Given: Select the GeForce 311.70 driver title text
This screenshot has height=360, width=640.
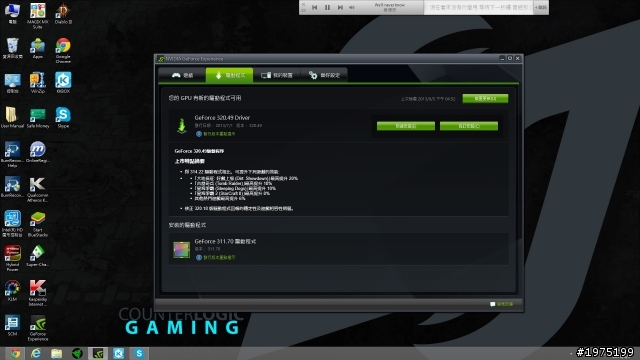Looking at the screenshot, I should click(225, 241).
